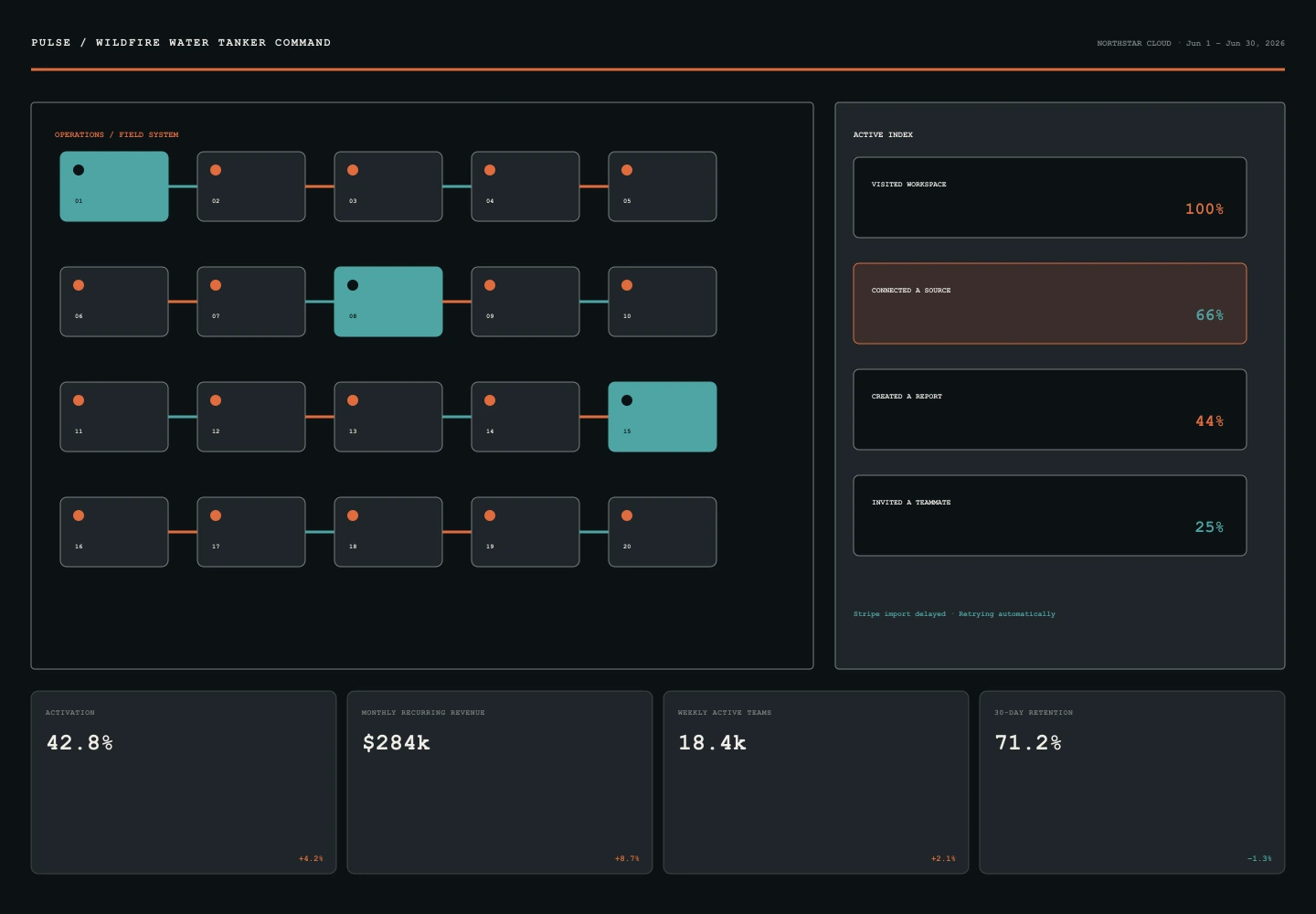Open the 30-Day Retention card
The image size is (1316, 914).
tap(1132, 782)
